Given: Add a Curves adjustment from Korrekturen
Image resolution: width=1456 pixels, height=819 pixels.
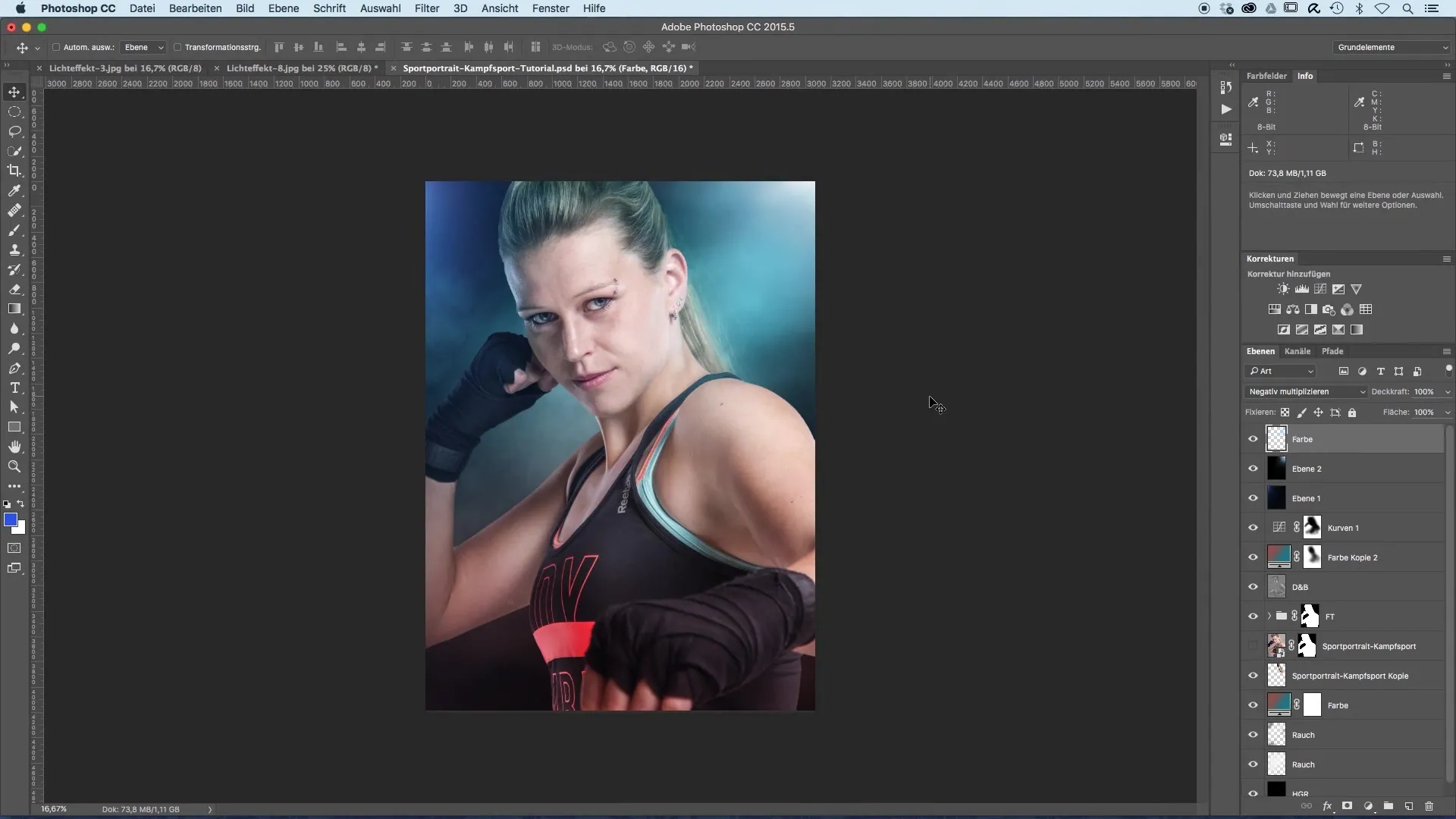Looking at the screenshot, I should pyautogui.click(x=1320, y=289).
